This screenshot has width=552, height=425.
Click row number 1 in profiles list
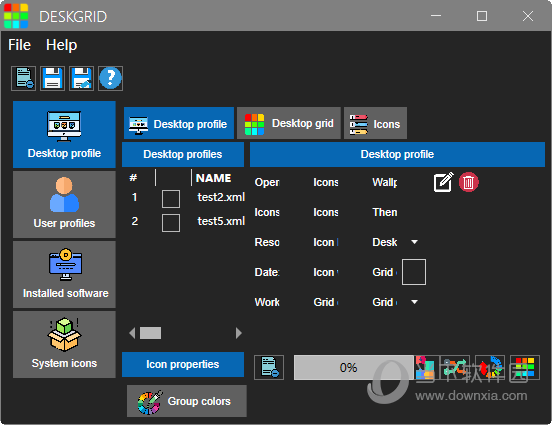tap(134, 197)
